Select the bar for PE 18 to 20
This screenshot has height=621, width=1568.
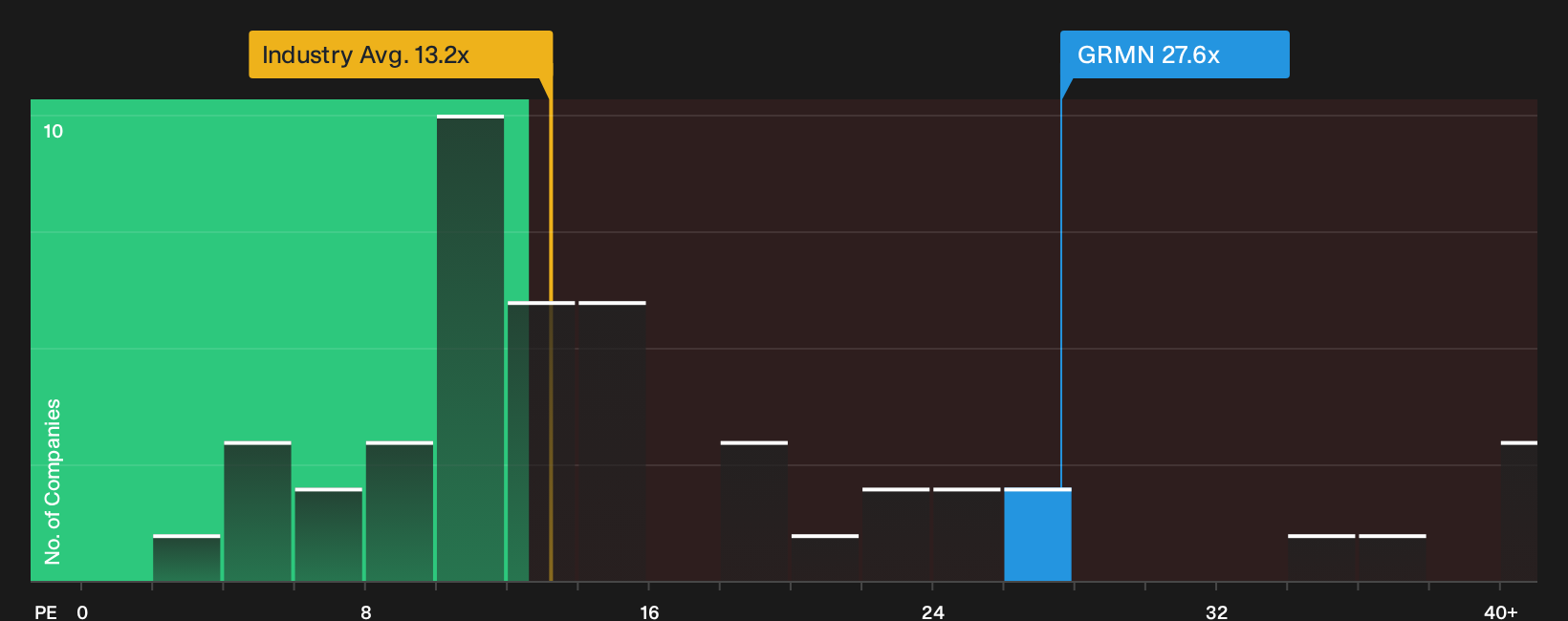coord(754,511)
